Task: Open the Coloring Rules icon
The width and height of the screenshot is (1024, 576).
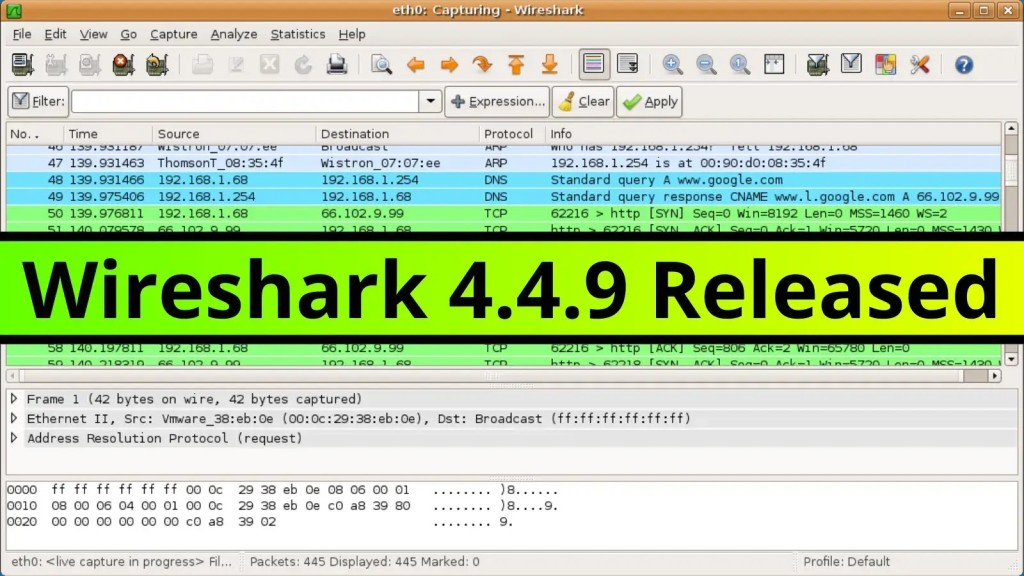Action: pos(884,64)
